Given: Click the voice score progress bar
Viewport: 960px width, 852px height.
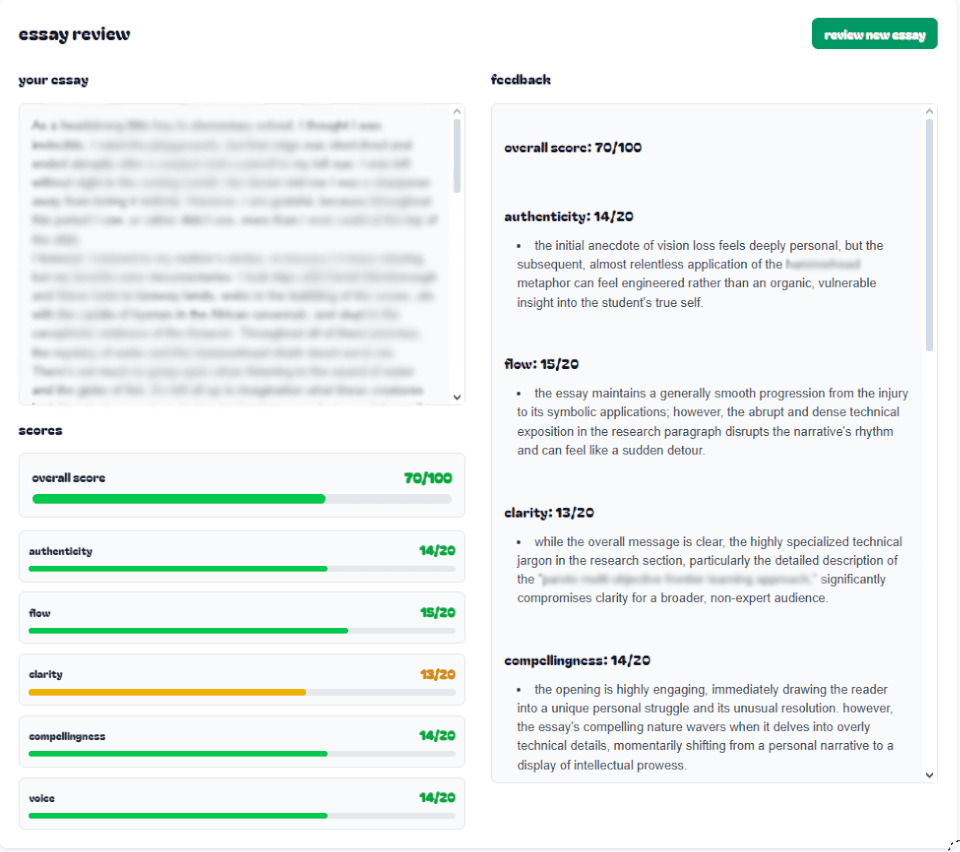Looking at the screenshot, I should click(242, 816).
